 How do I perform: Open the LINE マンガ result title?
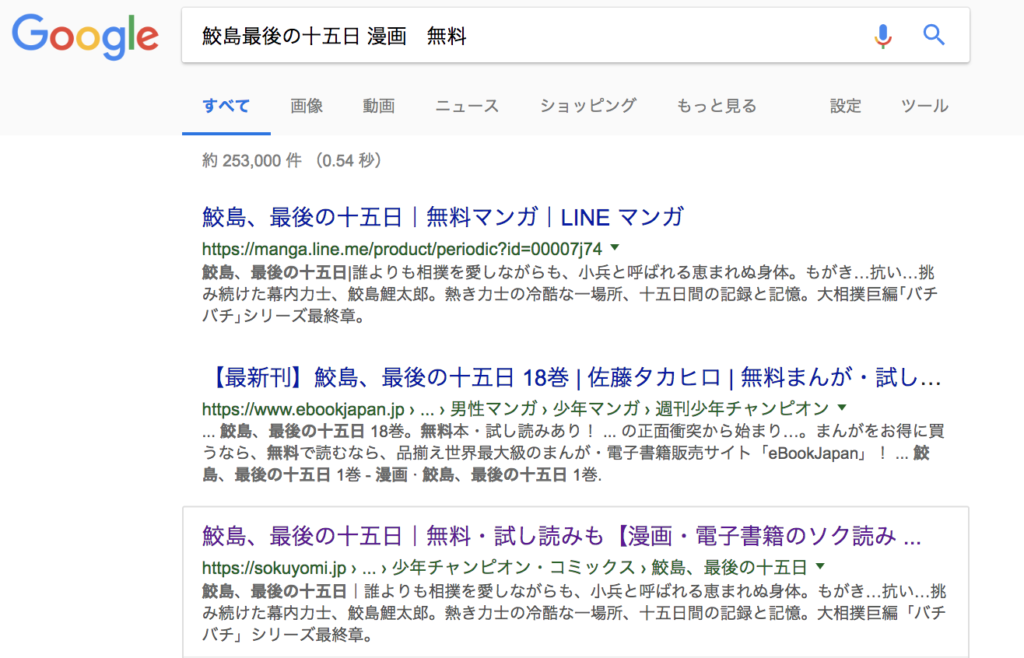tap(443, 217)
